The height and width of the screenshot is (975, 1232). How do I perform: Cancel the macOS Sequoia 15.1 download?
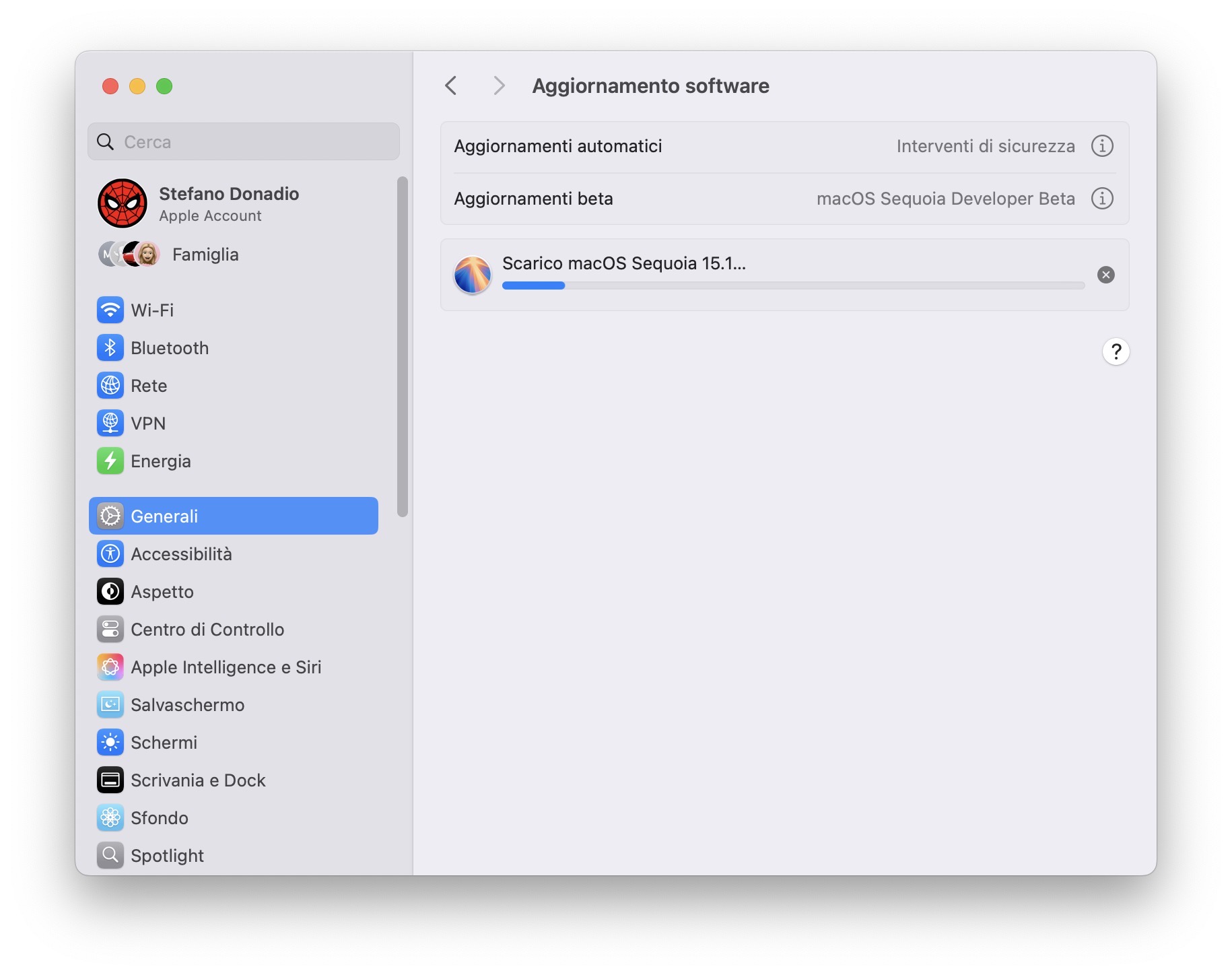click(x=1106, y=275)
